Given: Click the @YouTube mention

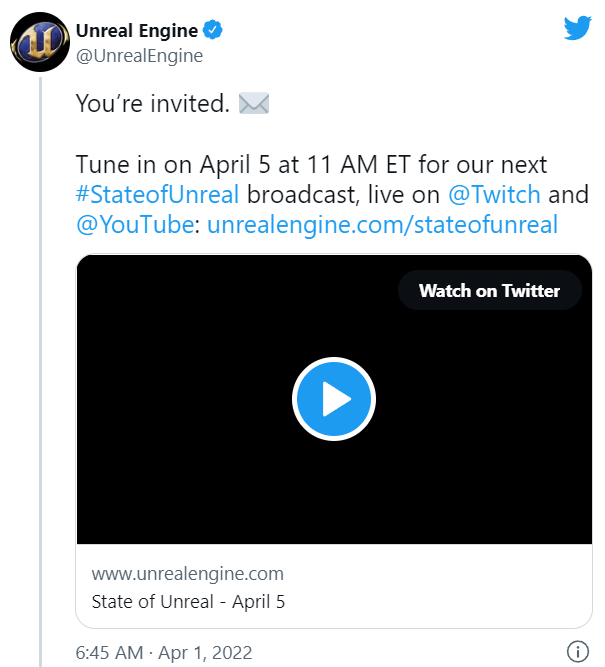Looking at the screenshot, I should click(135, 225).
